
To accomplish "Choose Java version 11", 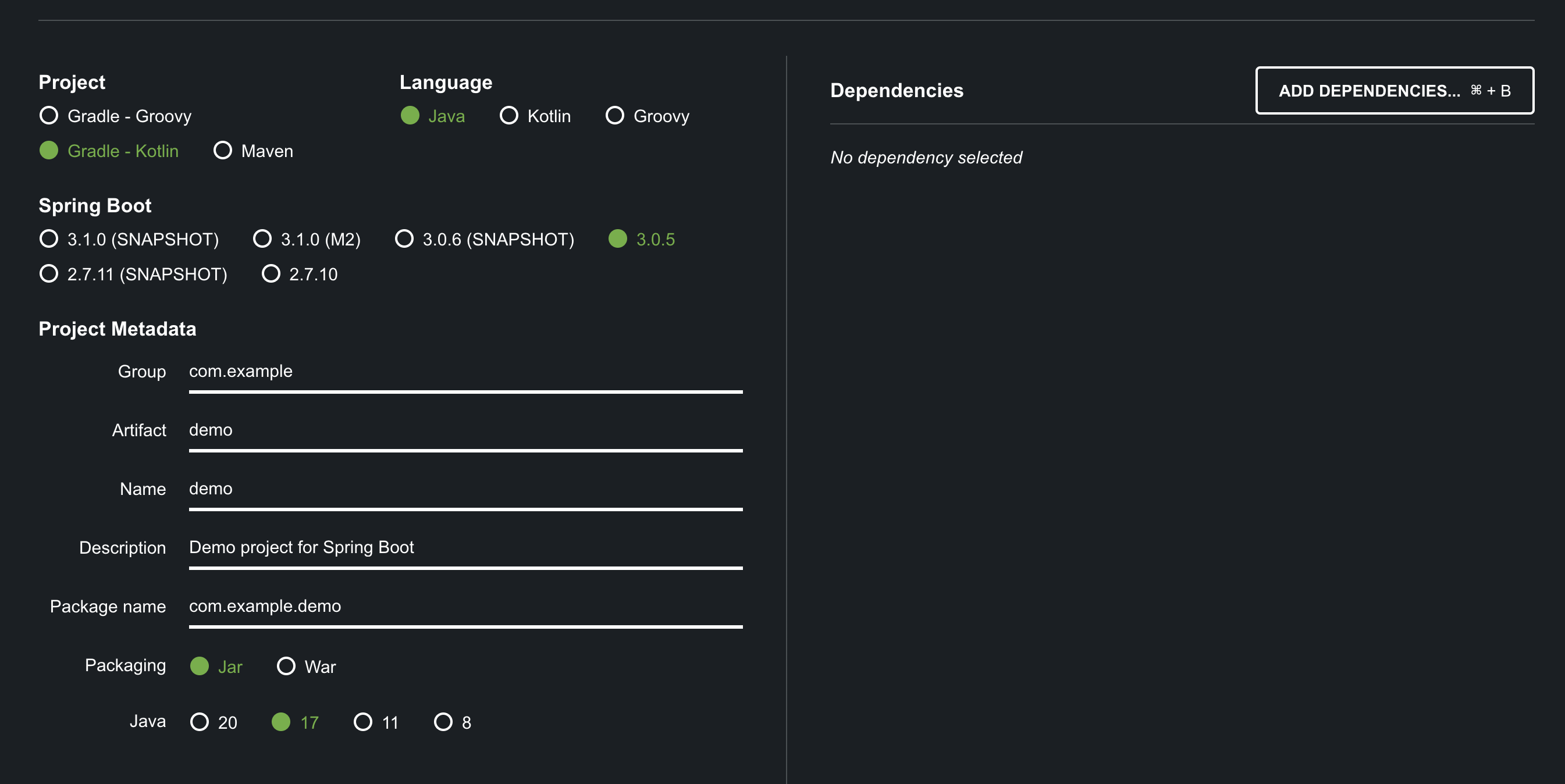I will 363,721.
